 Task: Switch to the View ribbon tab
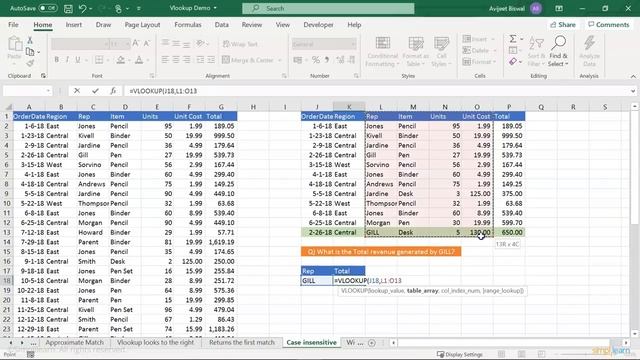pyautogui.click(x=282, y=25)
